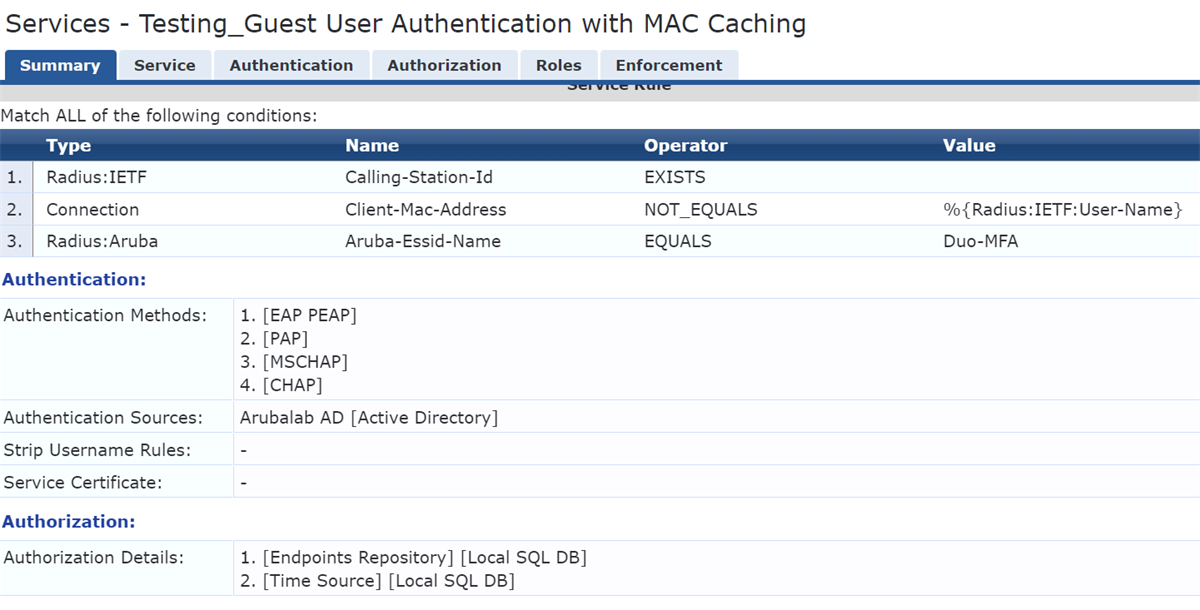Switch to the Enforcement tab
Screen dimensions: 1200x610
coord(668,66)
